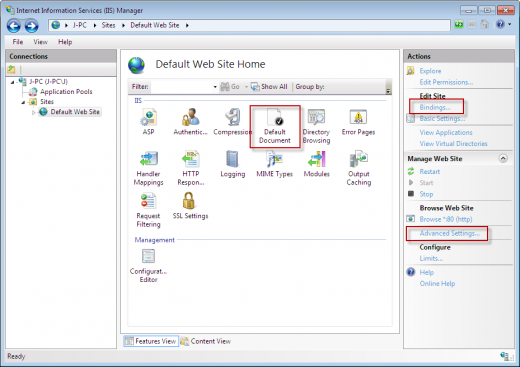
Task: Open the ASP feature icon
Action: (x=148, y=122)
